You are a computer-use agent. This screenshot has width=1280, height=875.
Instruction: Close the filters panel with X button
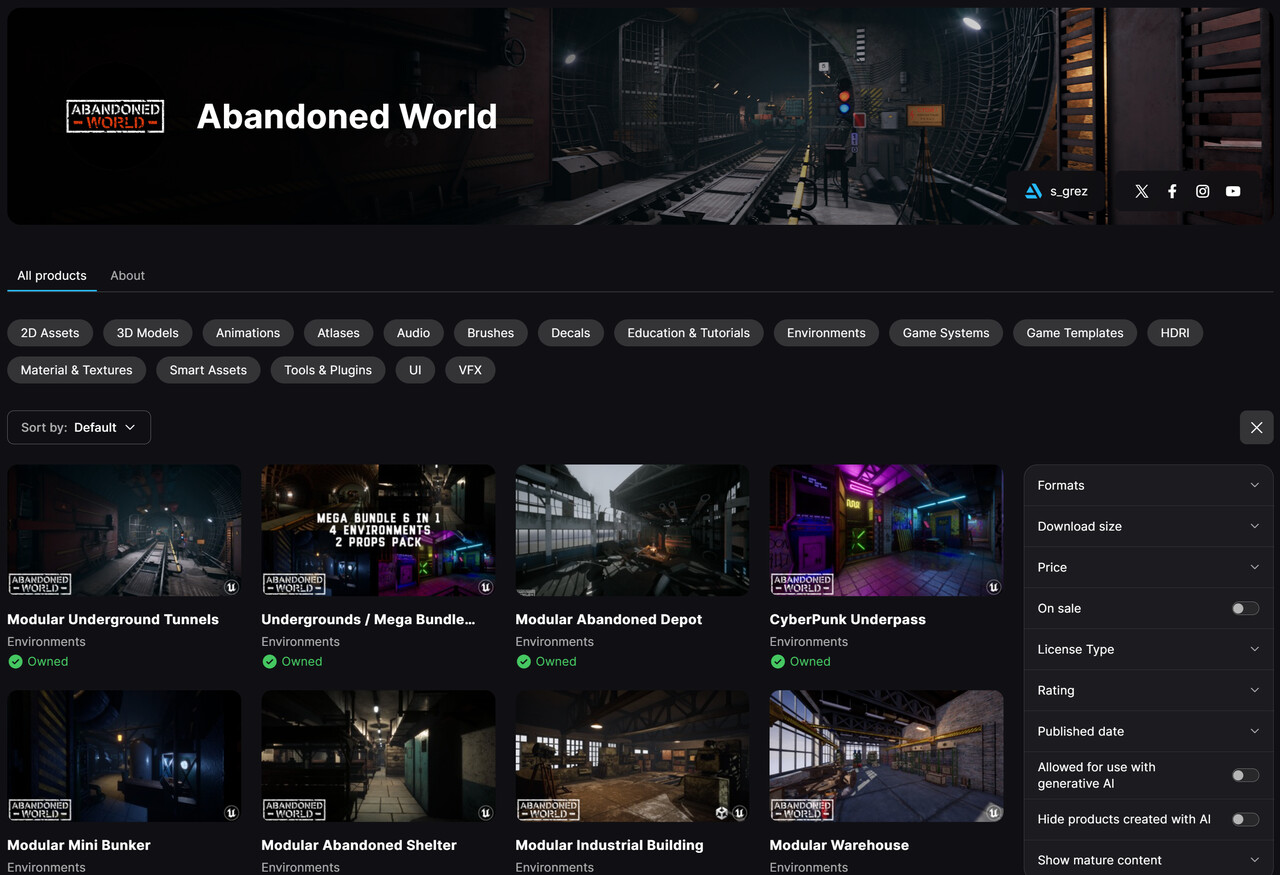click(x=1257, y=427)
